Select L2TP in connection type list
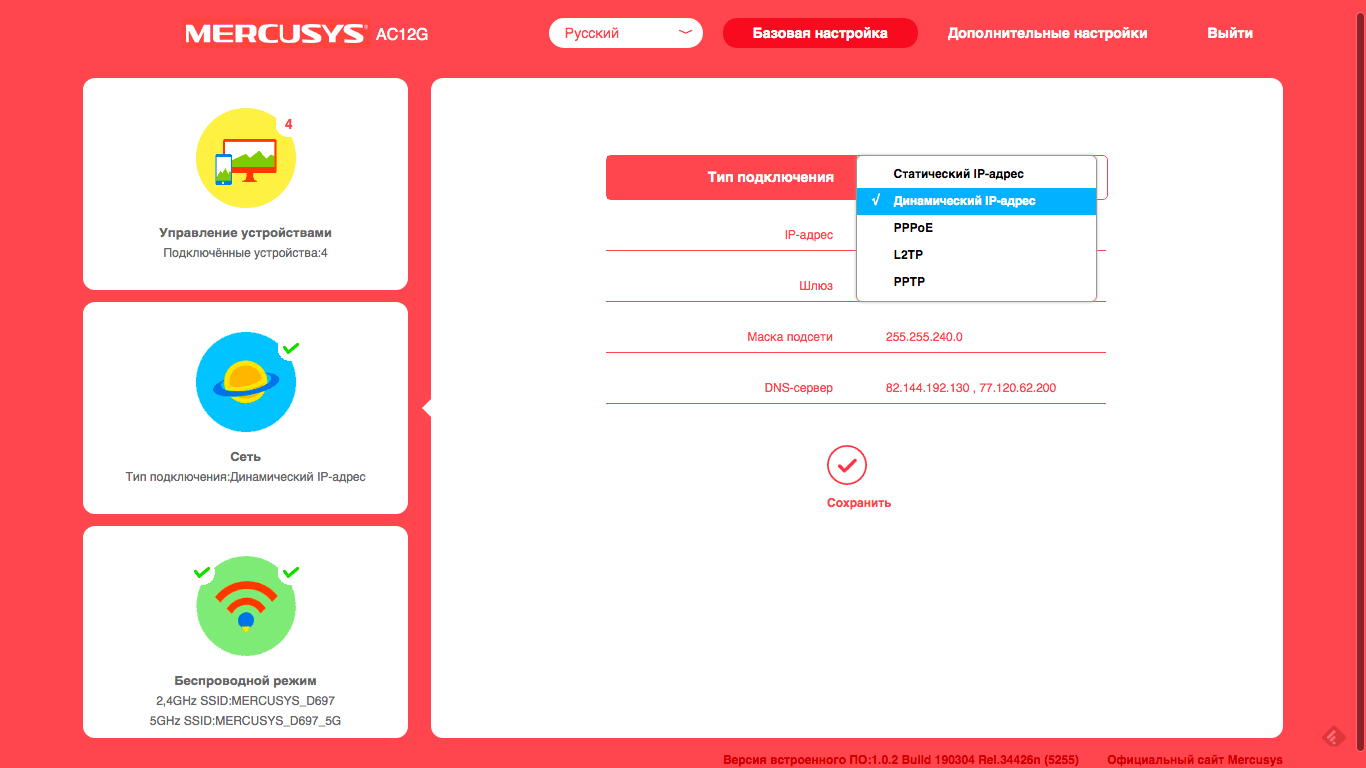 coord(908,255)
